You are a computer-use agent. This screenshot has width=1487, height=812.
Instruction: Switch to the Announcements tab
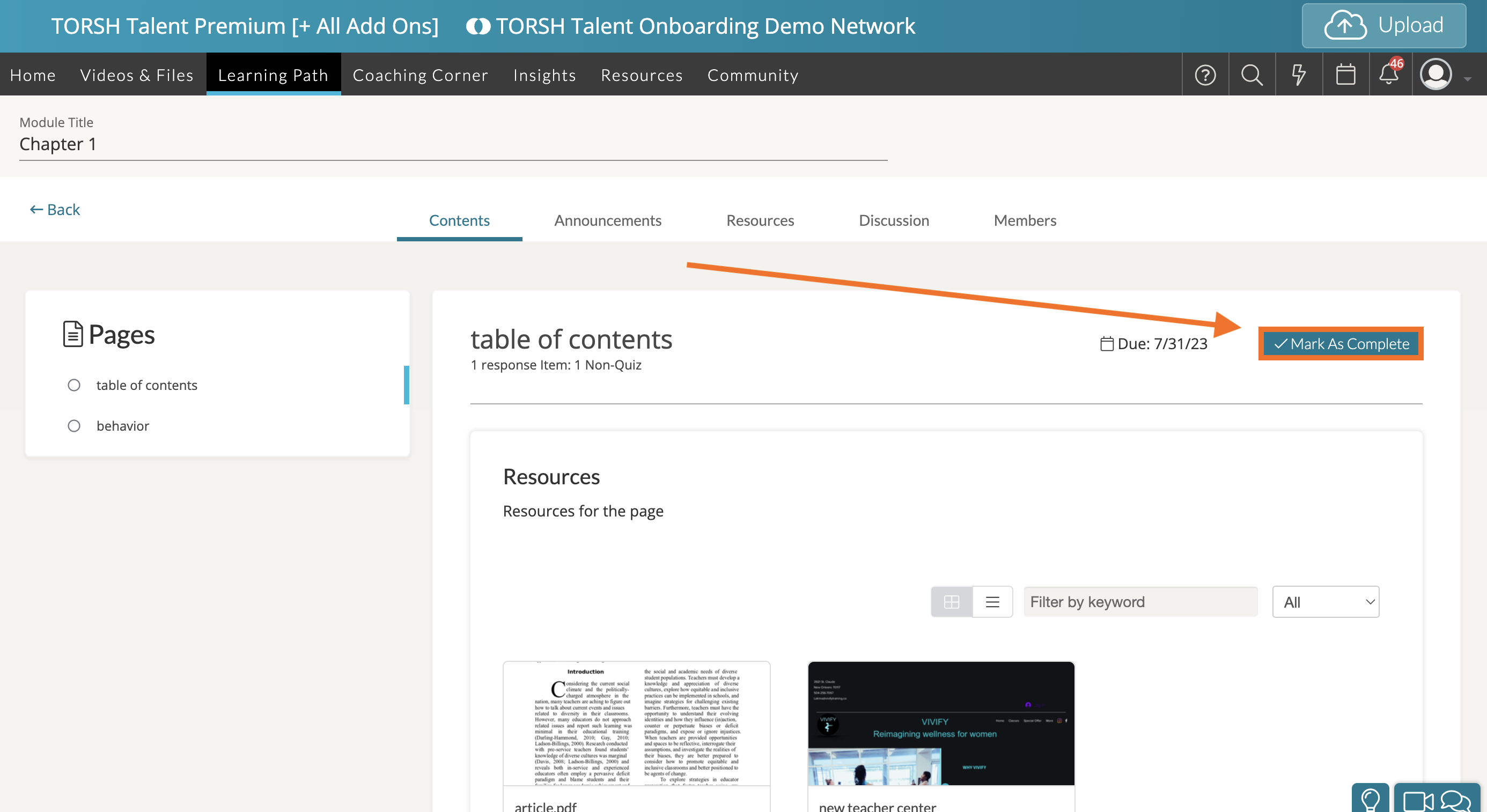click(607, 220)
